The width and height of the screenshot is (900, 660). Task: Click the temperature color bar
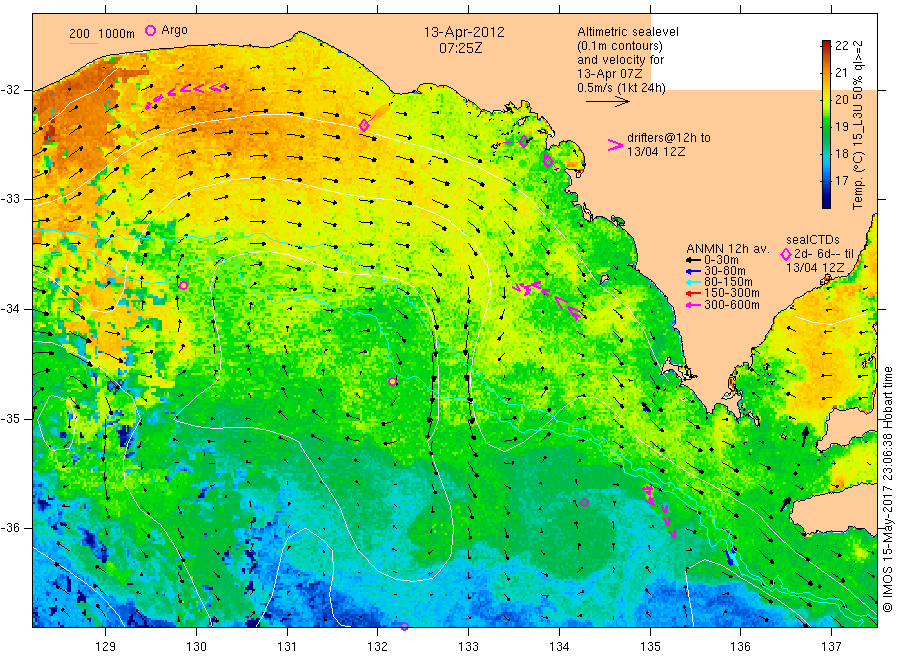click(826, 124)
